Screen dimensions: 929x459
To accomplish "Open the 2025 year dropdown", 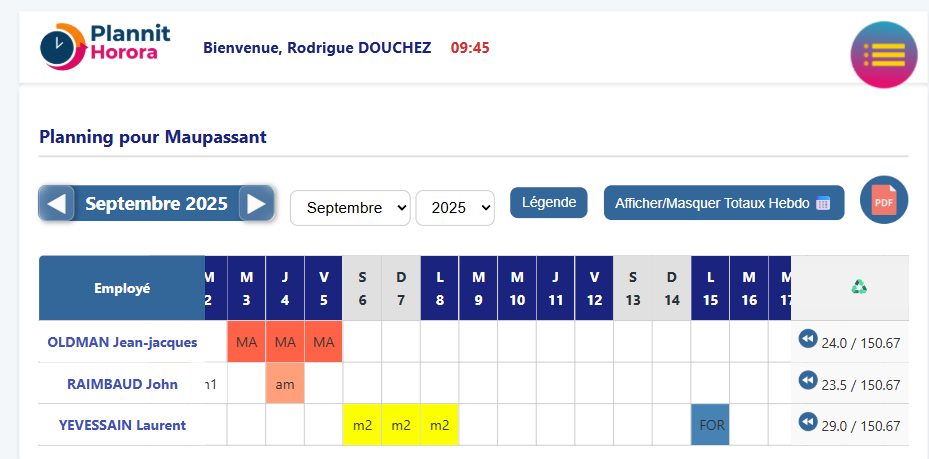I will click(455, 208).
